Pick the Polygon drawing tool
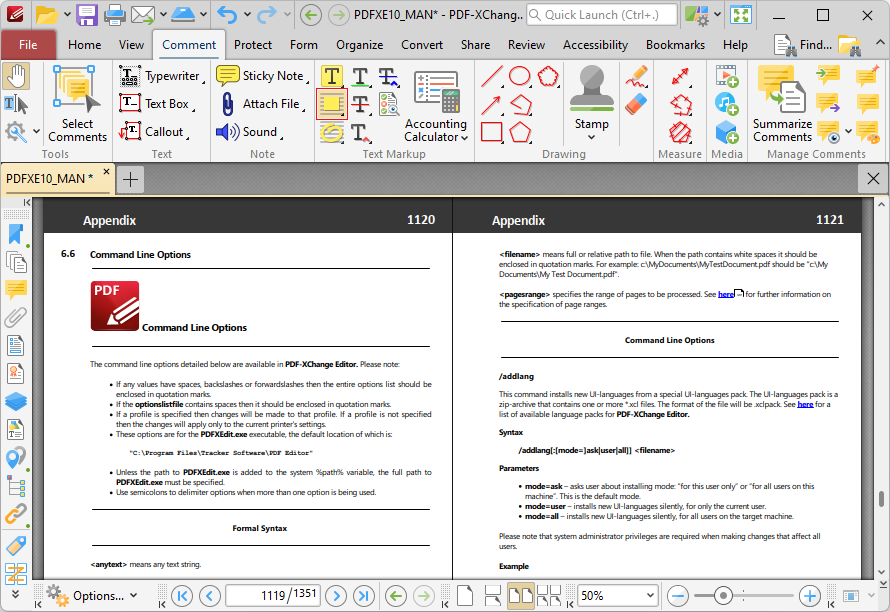The image size is (890, 612). point(520,132)
